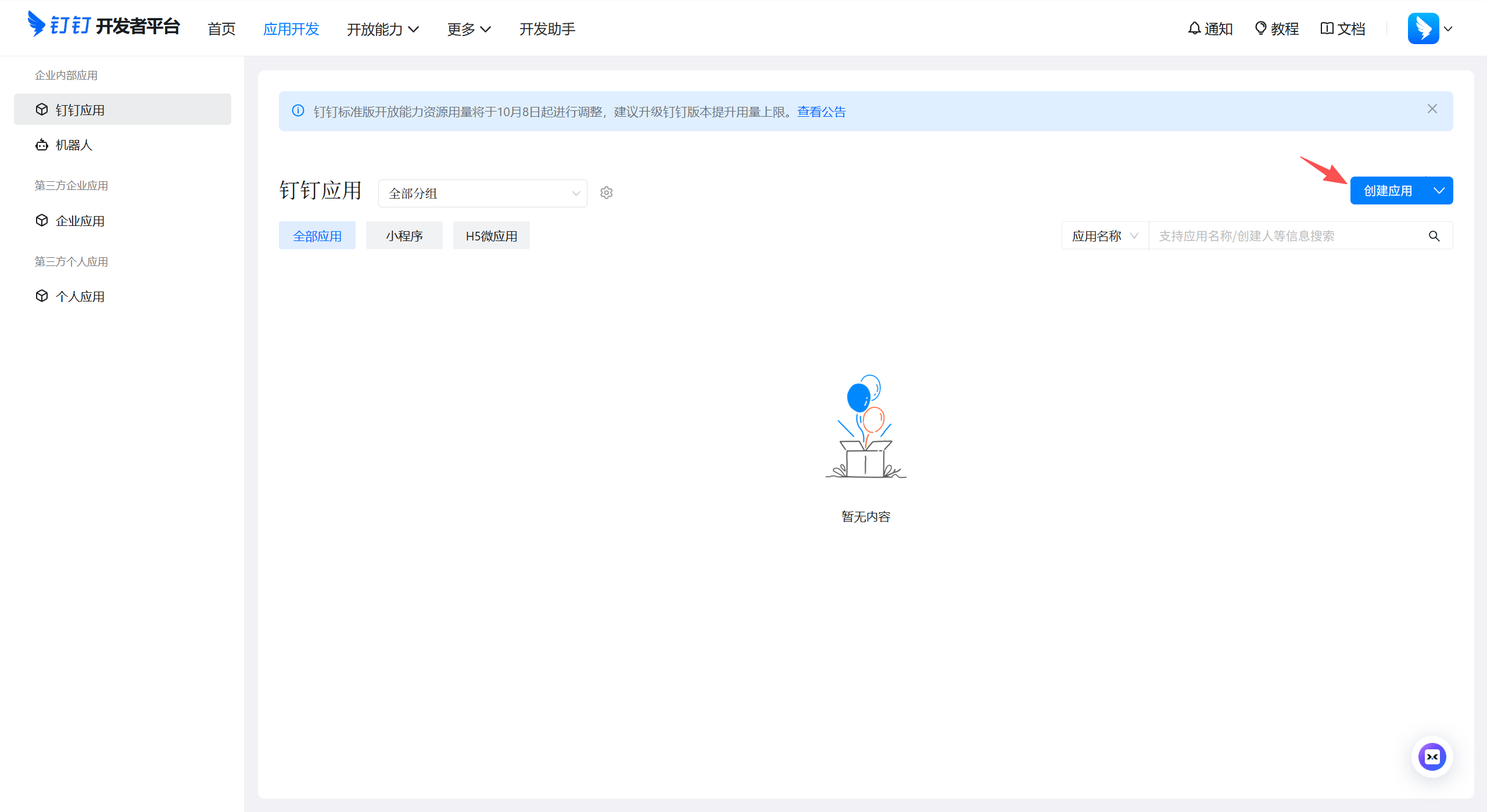The width and height of the screenshot is (1487, 812).
Task: Switch to the 全部应用 tab
Action: point(317,236)
